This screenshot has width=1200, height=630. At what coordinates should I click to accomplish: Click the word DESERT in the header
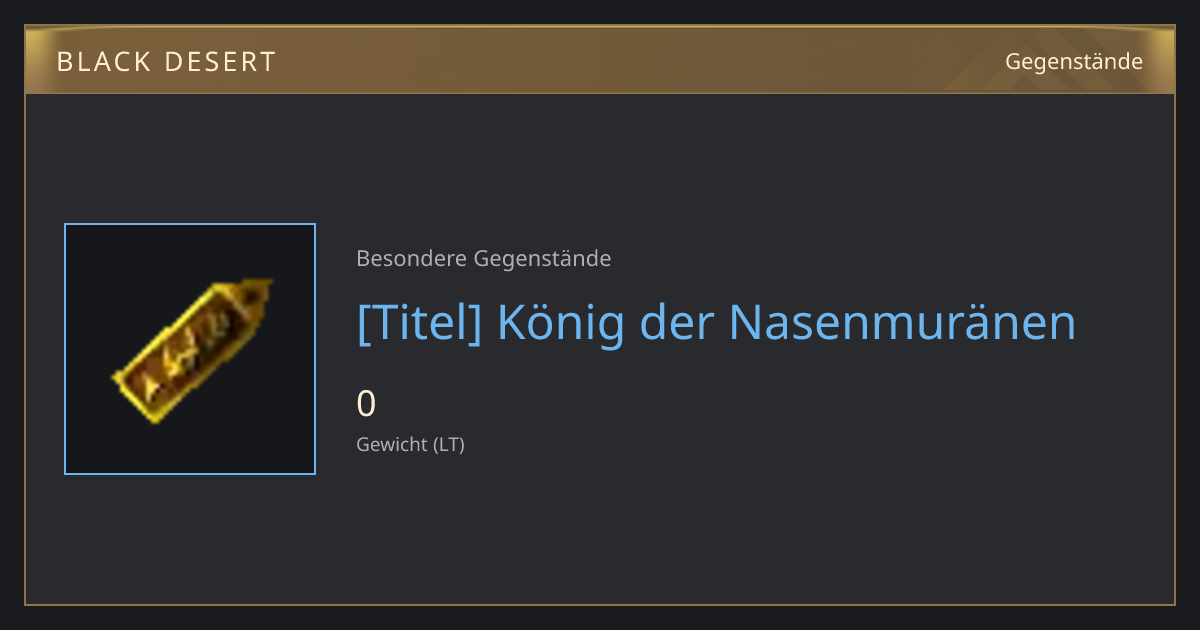point(220,62)
